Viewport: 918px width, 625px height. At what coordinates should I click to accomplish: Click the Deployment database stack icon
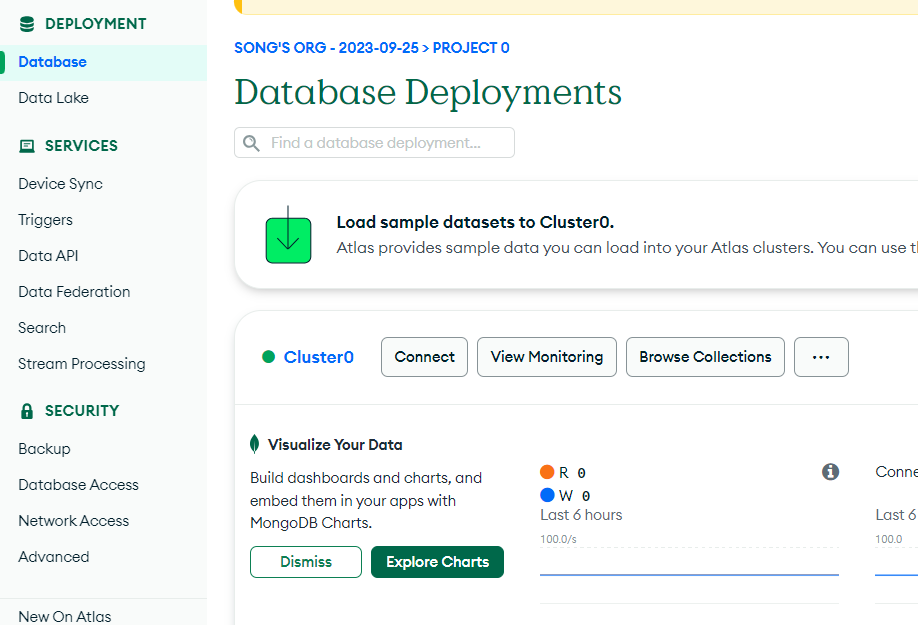(27, 24)
